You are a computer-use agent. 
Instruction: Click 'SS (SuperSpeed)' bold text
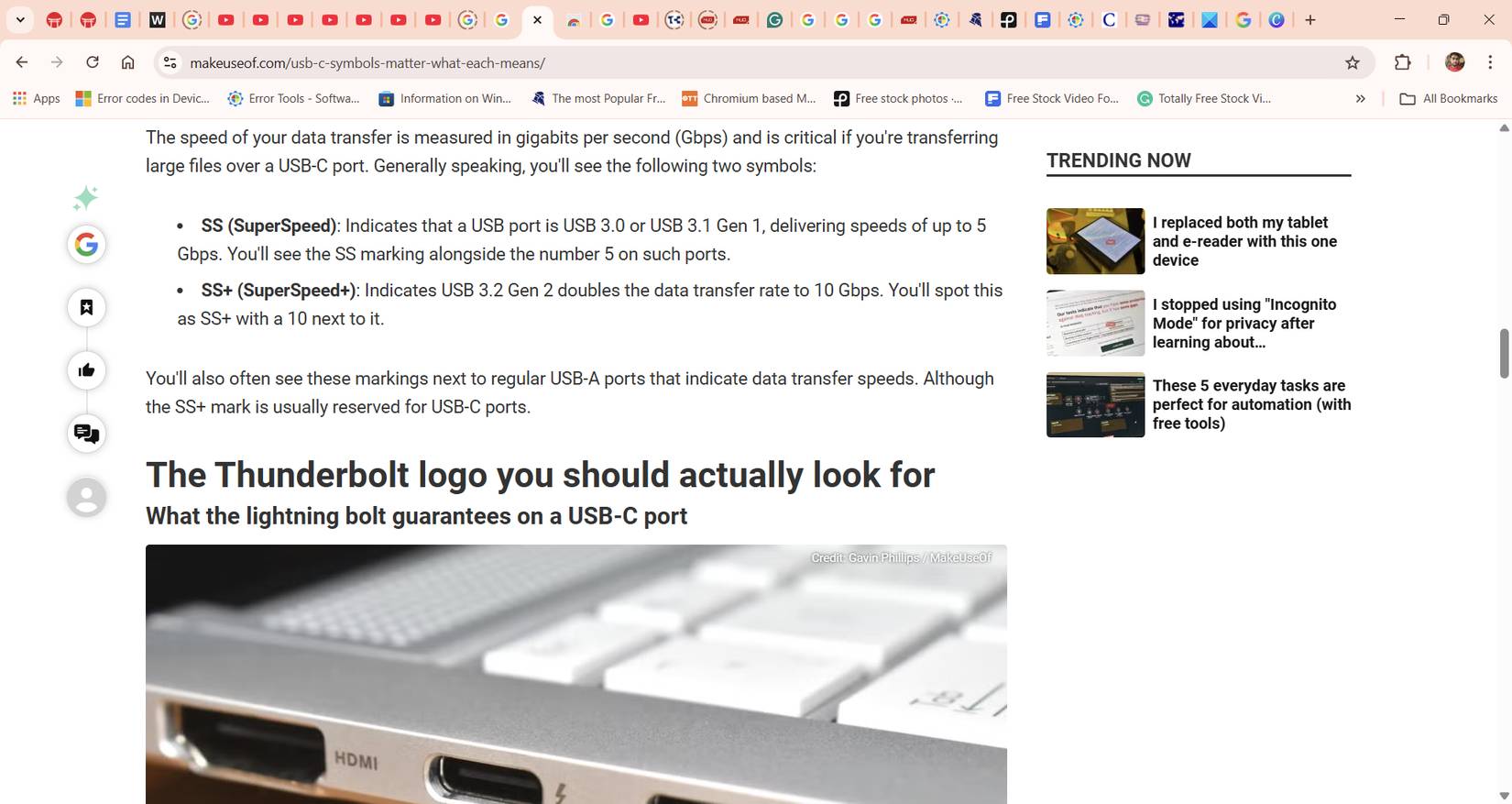(268, 226)
